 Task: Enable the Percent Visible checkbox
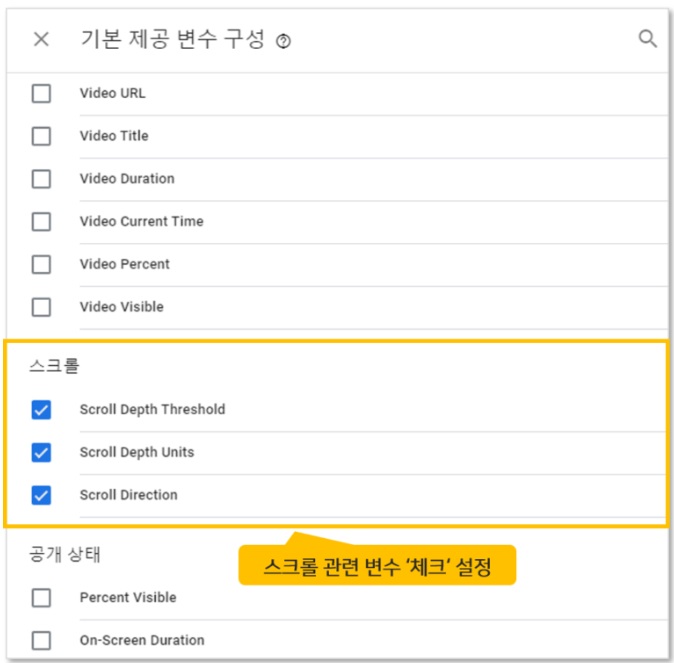tap(41, 598)
